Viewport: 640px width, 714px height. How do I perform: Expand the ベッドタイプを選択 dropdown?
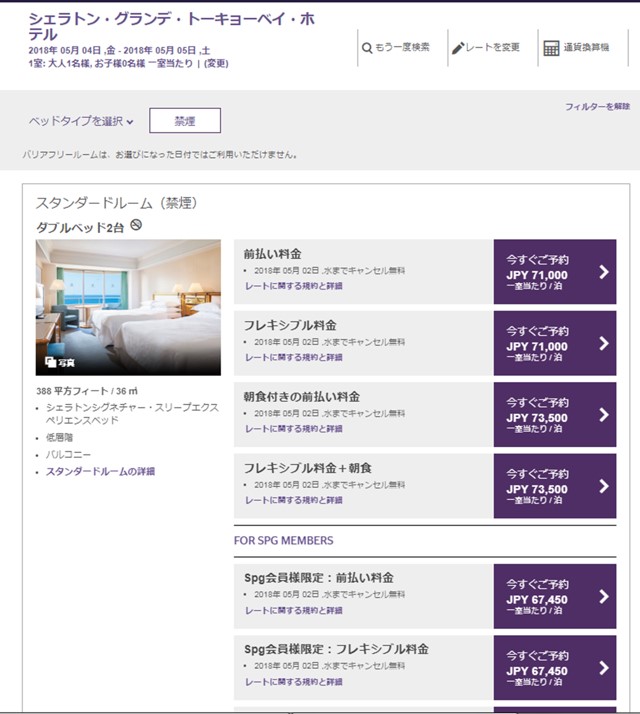tap(81, 121)
